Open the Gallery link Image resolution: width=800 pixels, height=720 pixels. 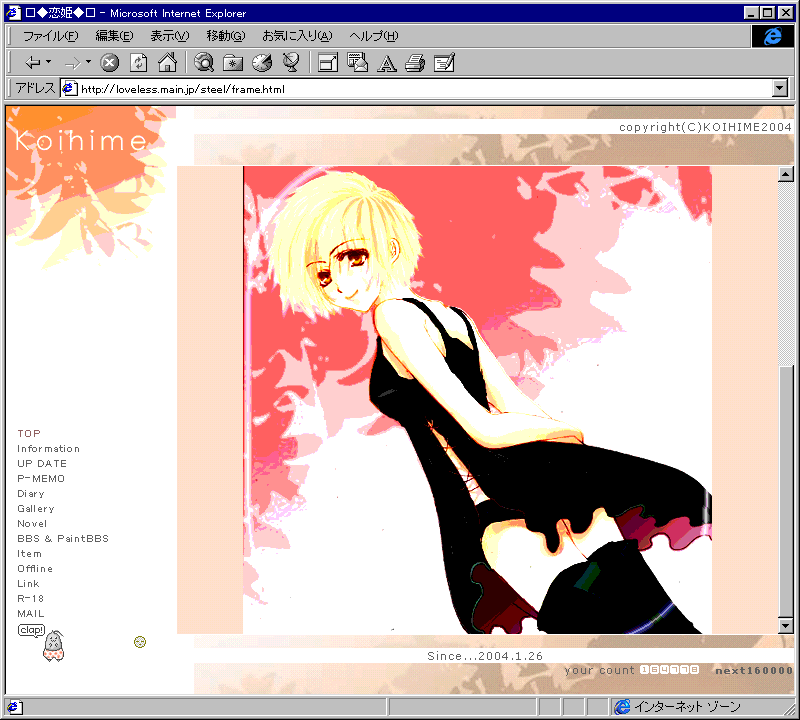pyautogui.click(x=36, y=509)
